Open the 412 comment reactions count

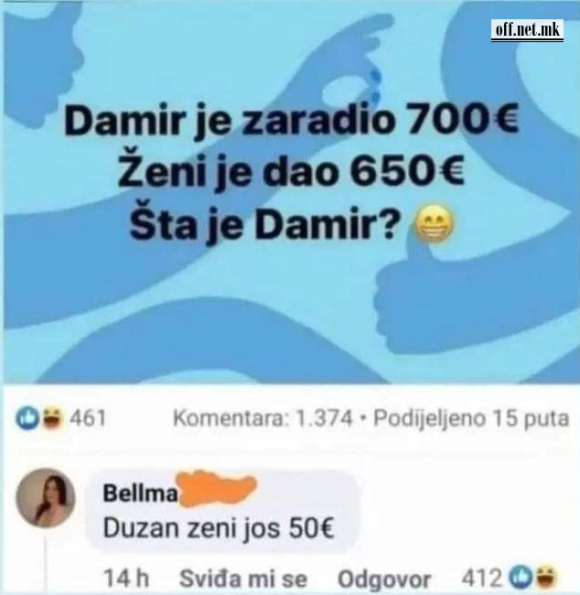(x=481, y=578)
